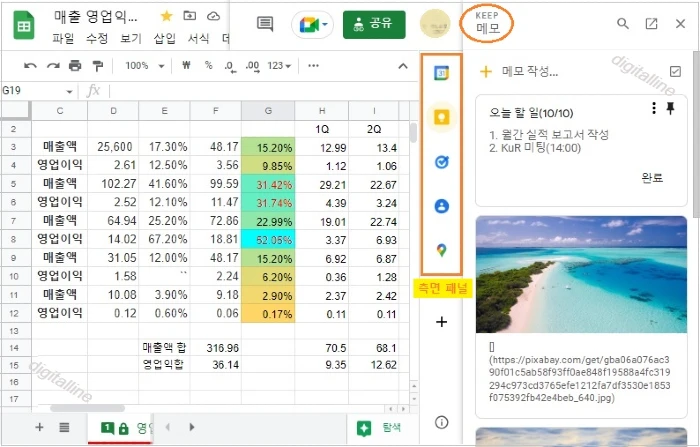Open Keep in new tab
Viewport: 700px width, 447px height.
point(651,24)
